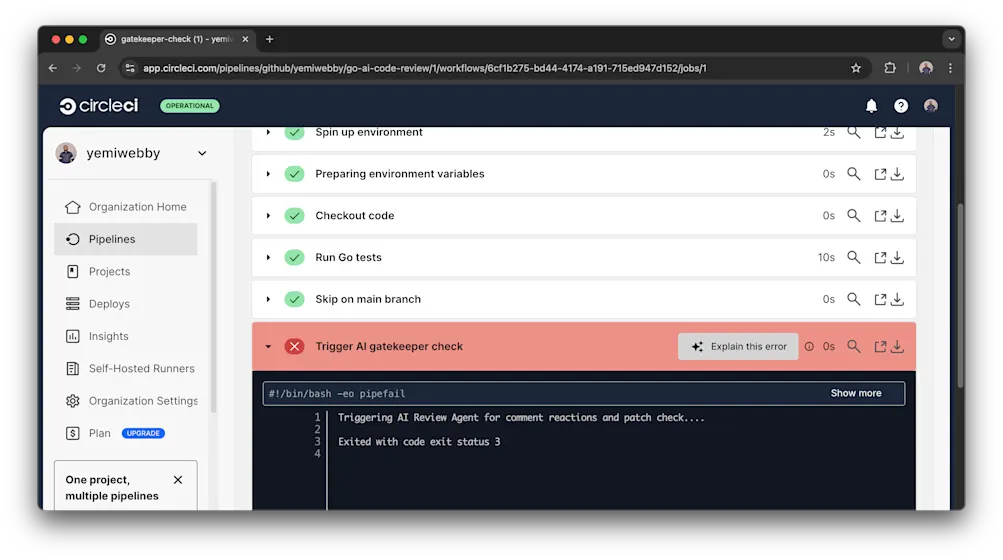Search the Run Go tests output
1003x560 pixels.
pos(853,257)
